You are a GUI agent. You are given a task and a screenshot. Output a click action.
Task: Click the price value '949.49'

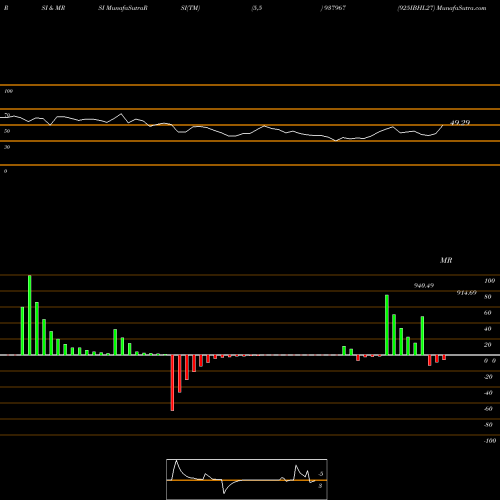(424, 286)
